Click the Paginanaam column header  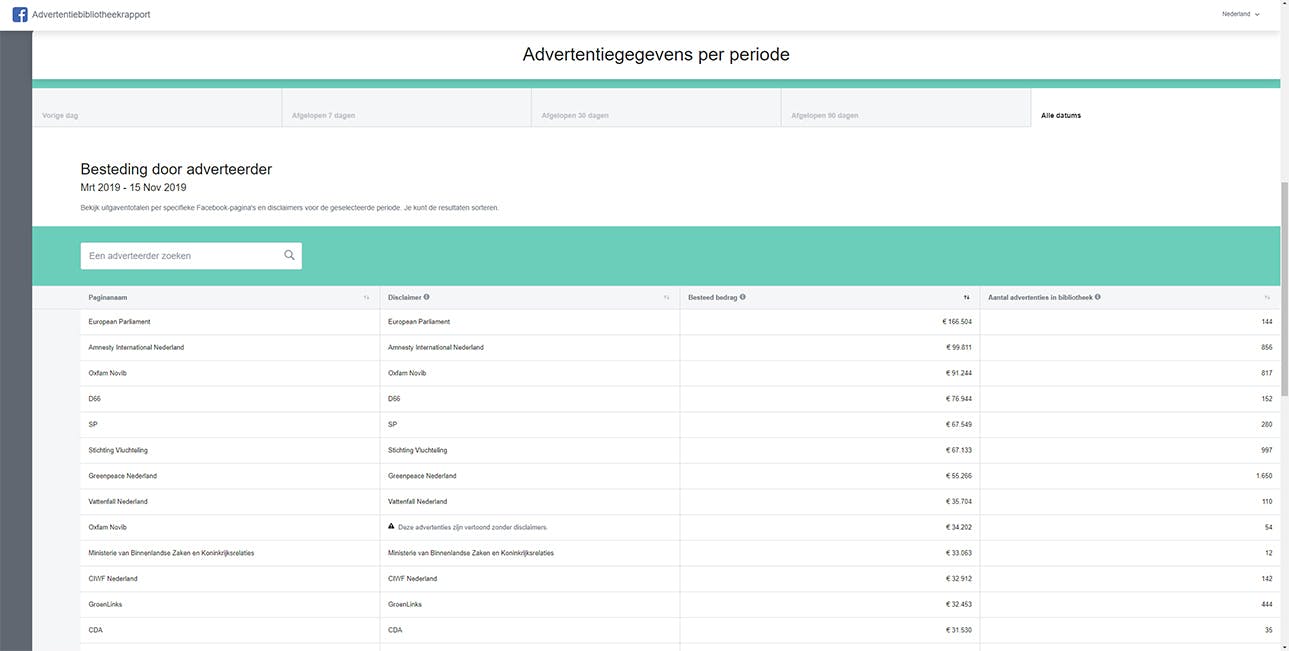pos(230,297)
